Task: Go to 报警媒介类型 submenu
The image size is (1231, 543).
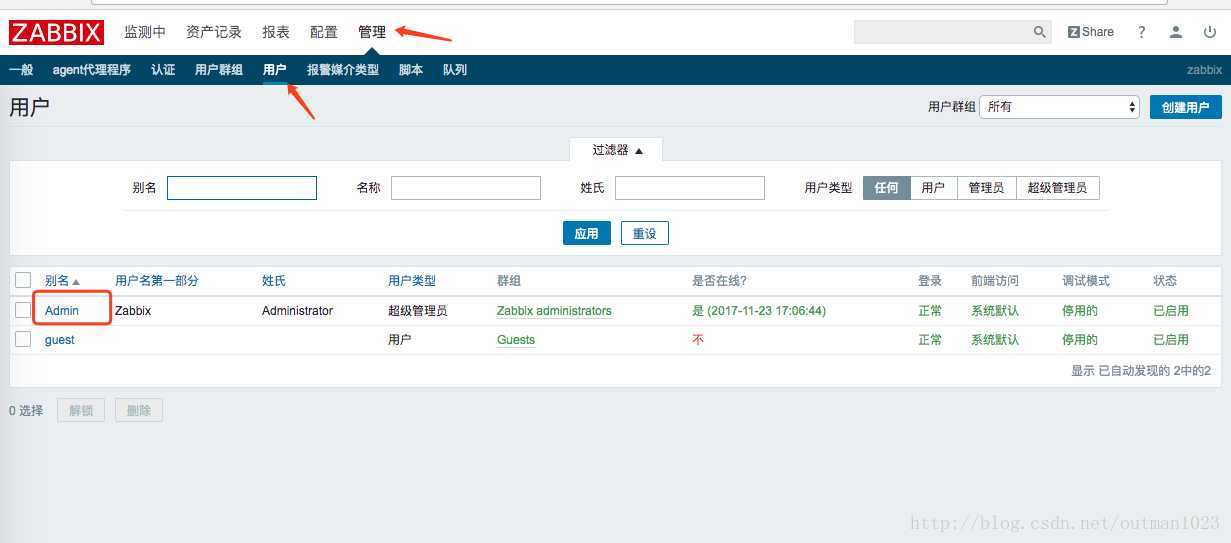Action: pos(343,70)
